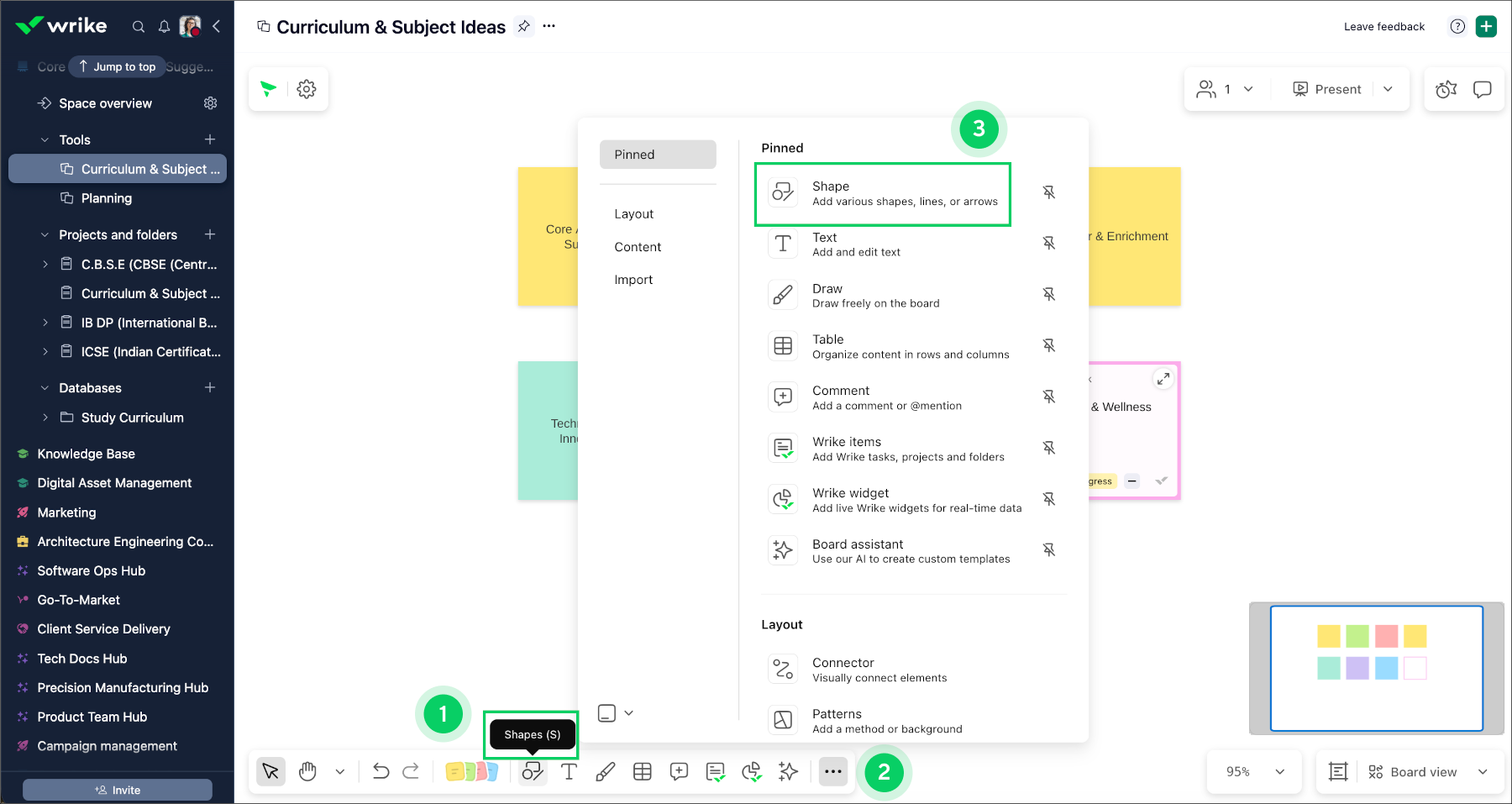
Task: Choose Shape in the Pinned list
Action: pos(883,193)
